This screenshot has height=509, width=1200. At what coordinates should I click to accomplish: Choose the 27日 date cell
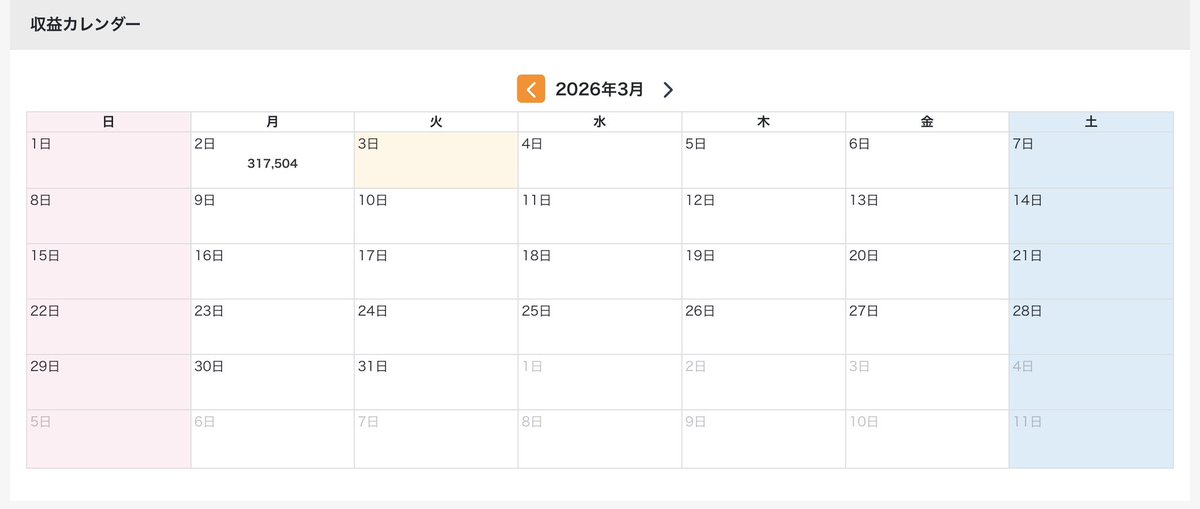[x=927, y=327]
